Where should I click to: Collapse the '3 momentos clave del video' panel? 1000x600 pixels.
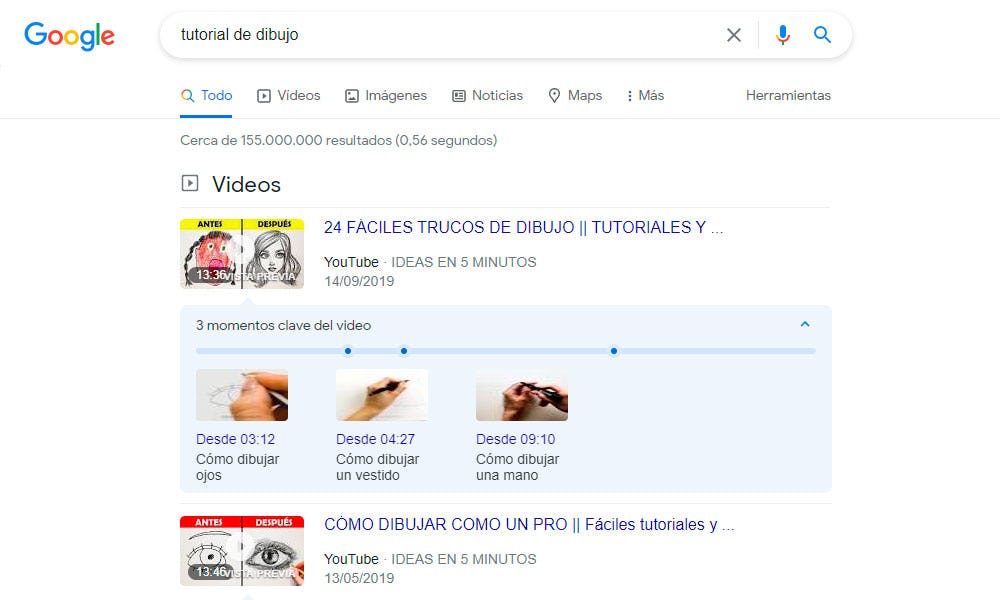pyautogui.click(x=804, y=324)
